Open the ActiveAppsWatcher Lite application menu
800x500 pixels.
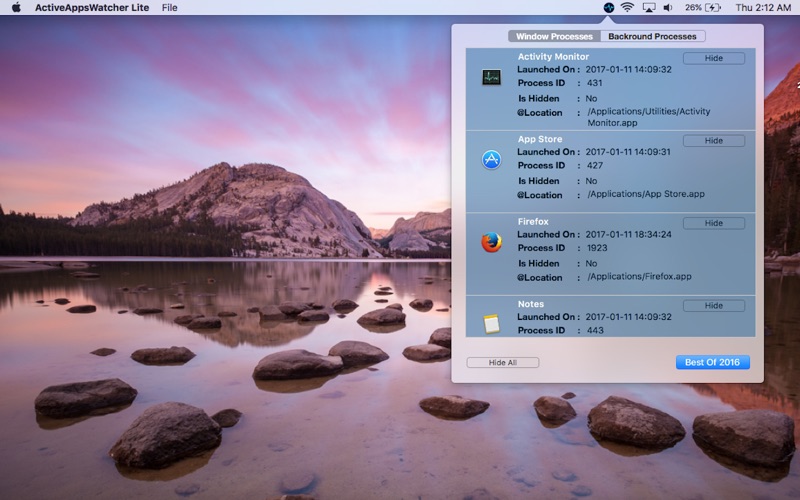[92, 8]
